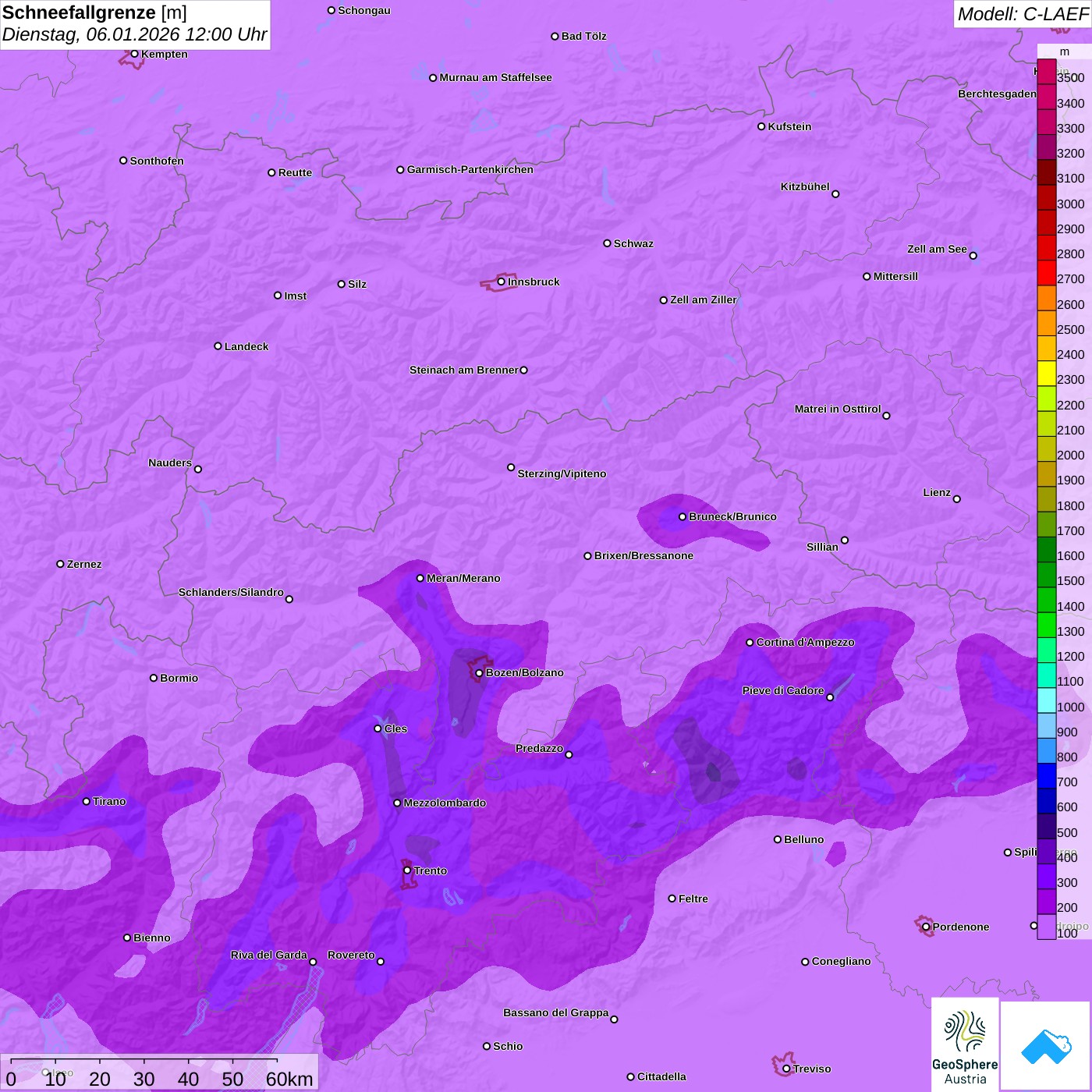Image resolution: width=1092 pixels, height=1092 pixels.
Task: Click the 3500 m legend color
Action: click(x=1047, y=72)
